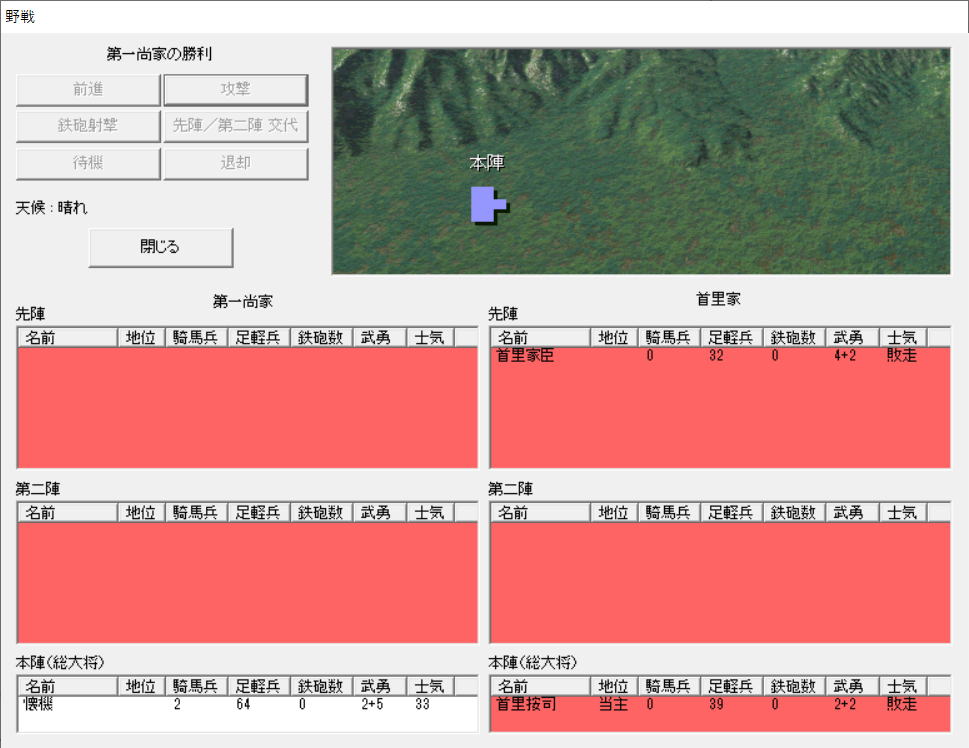Click the 鉄砲射撃 button
This screenshot has height=748, width=969.
pos(88,127)
